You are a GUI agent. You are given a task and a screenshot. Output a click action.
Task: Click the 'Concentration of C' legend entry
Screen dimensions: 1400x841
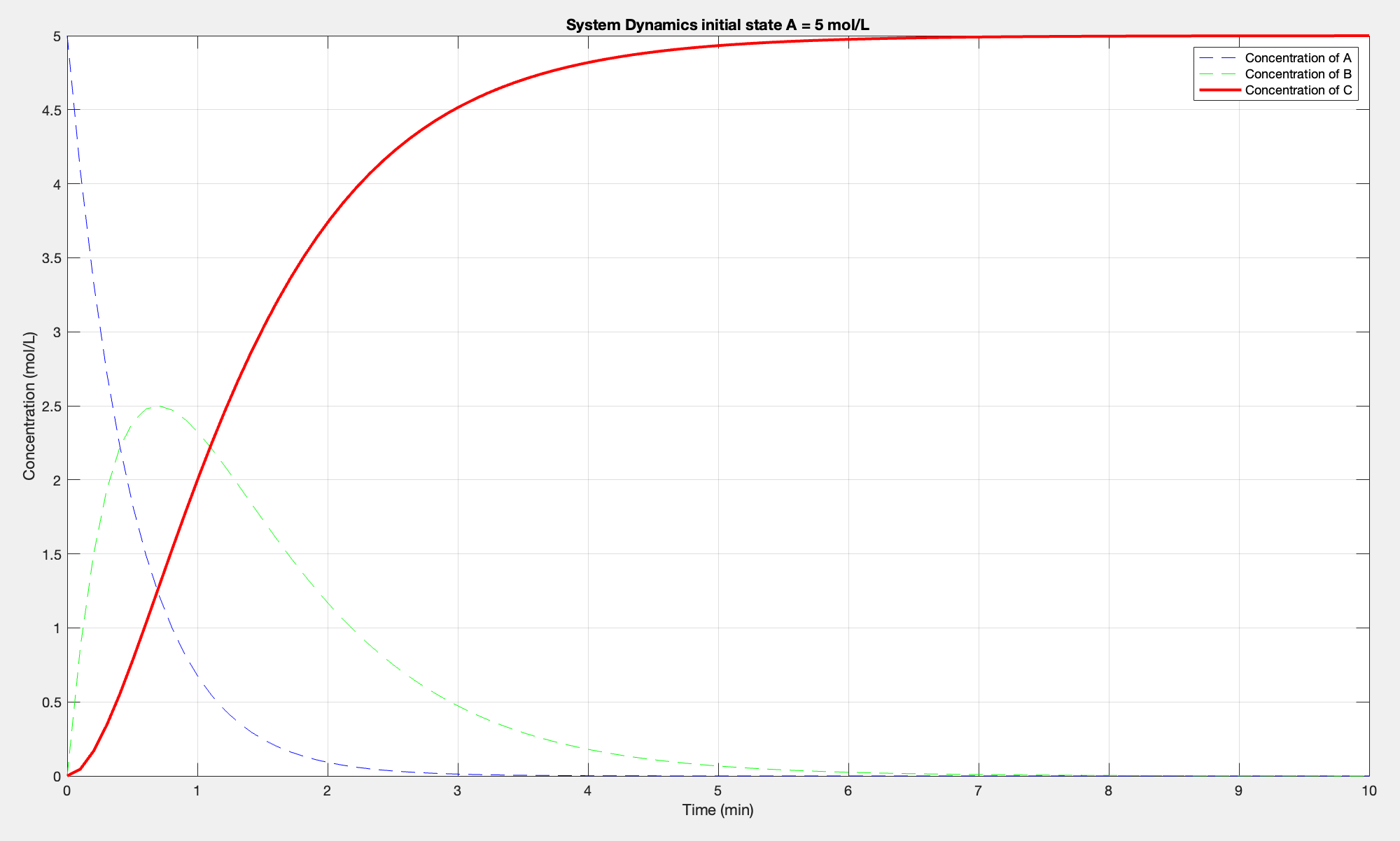point(1298,90)
